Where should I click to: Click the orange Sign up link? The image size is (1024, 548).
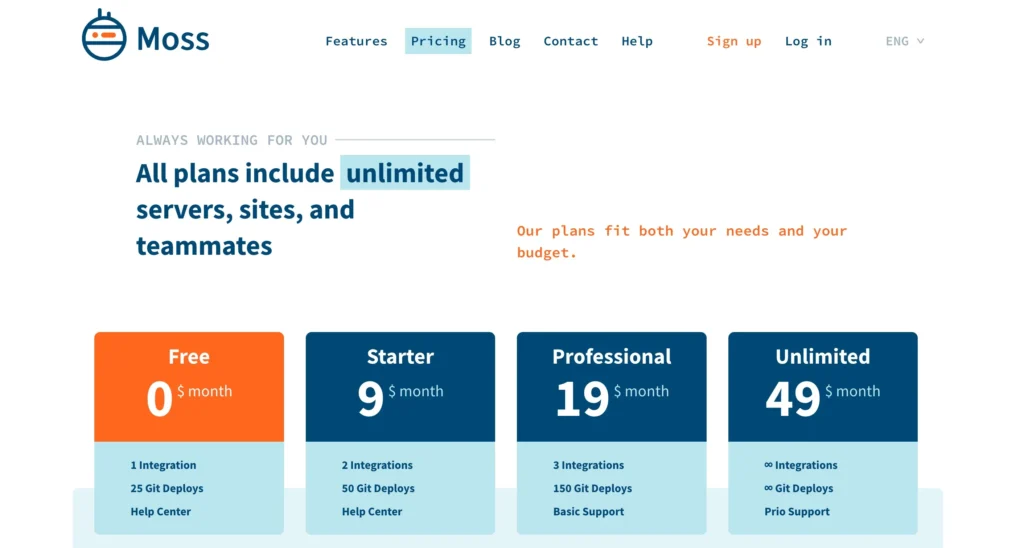[733, 41]
